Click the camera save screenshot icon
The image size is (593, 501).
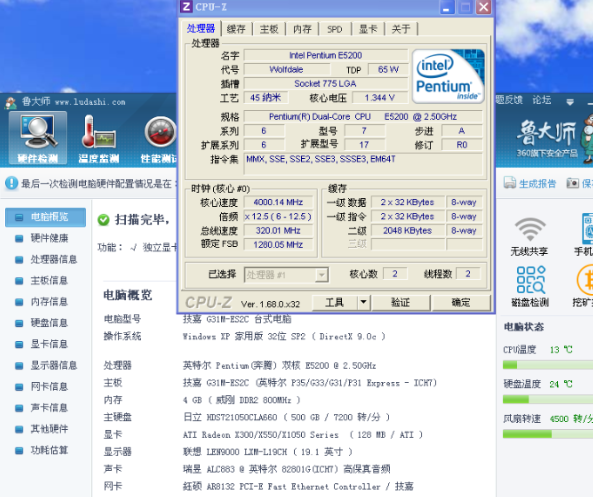573,183
